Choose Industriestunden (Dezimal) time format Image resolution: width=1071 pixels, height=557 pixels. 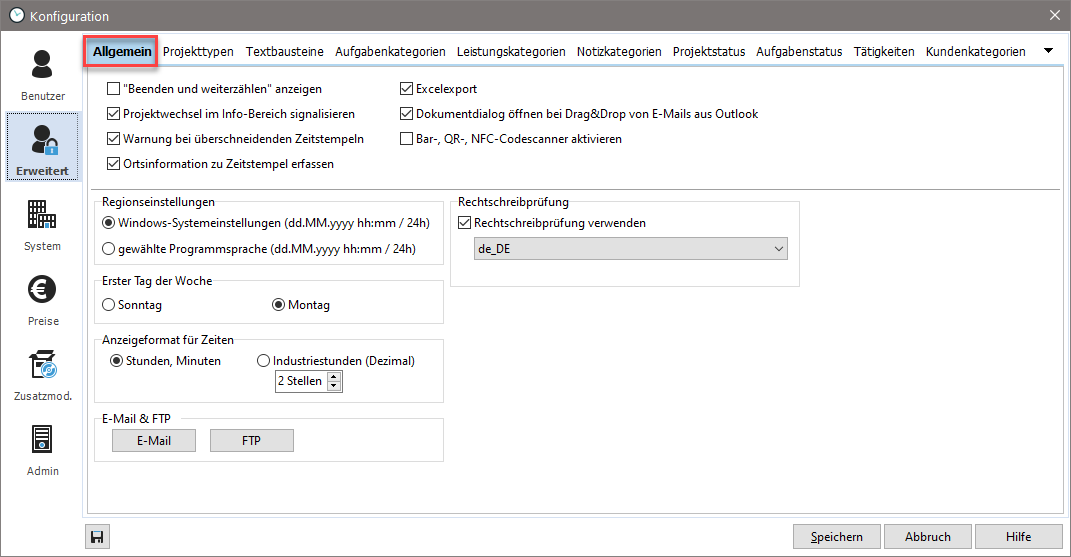pos(264,361)
